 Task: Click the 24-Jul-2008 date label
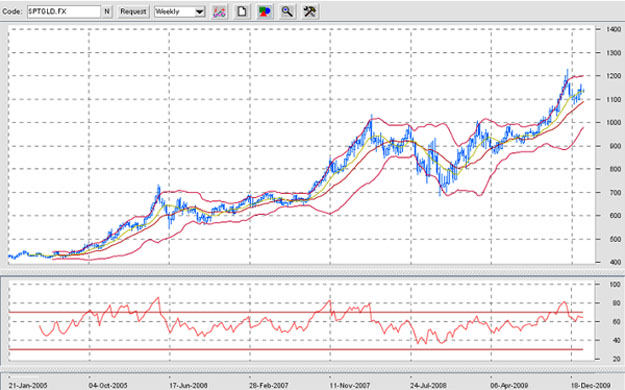(428, 386)
